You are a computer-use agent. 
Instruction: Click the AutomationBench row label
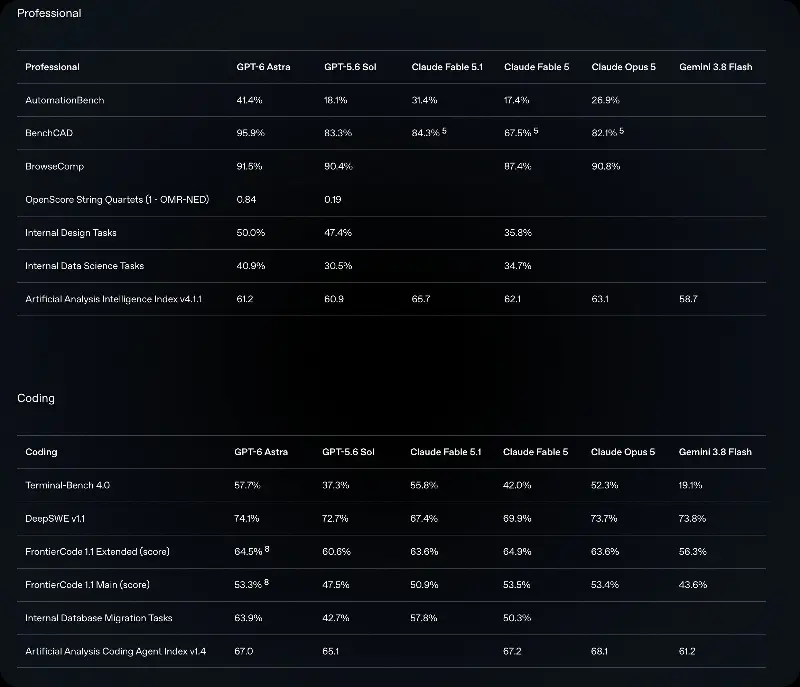coord(65,100)
